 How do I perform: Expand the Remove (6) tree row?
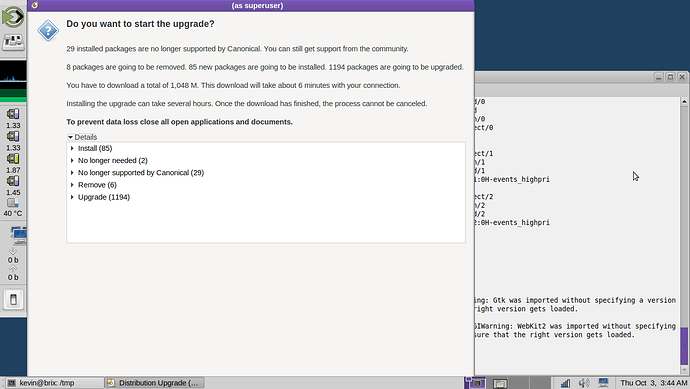click(72, 185)
